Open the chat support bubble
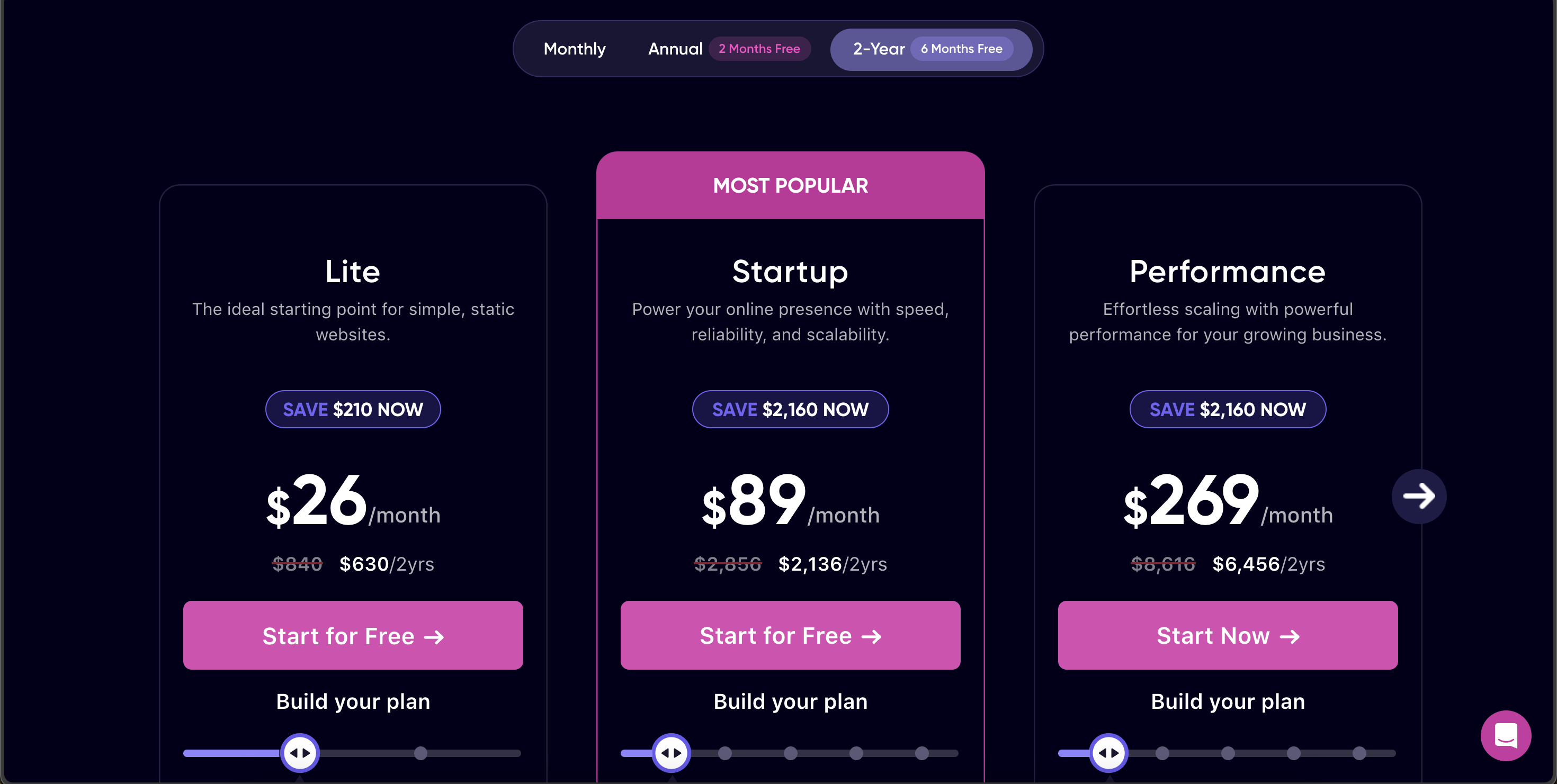 tap(1505, 735)
